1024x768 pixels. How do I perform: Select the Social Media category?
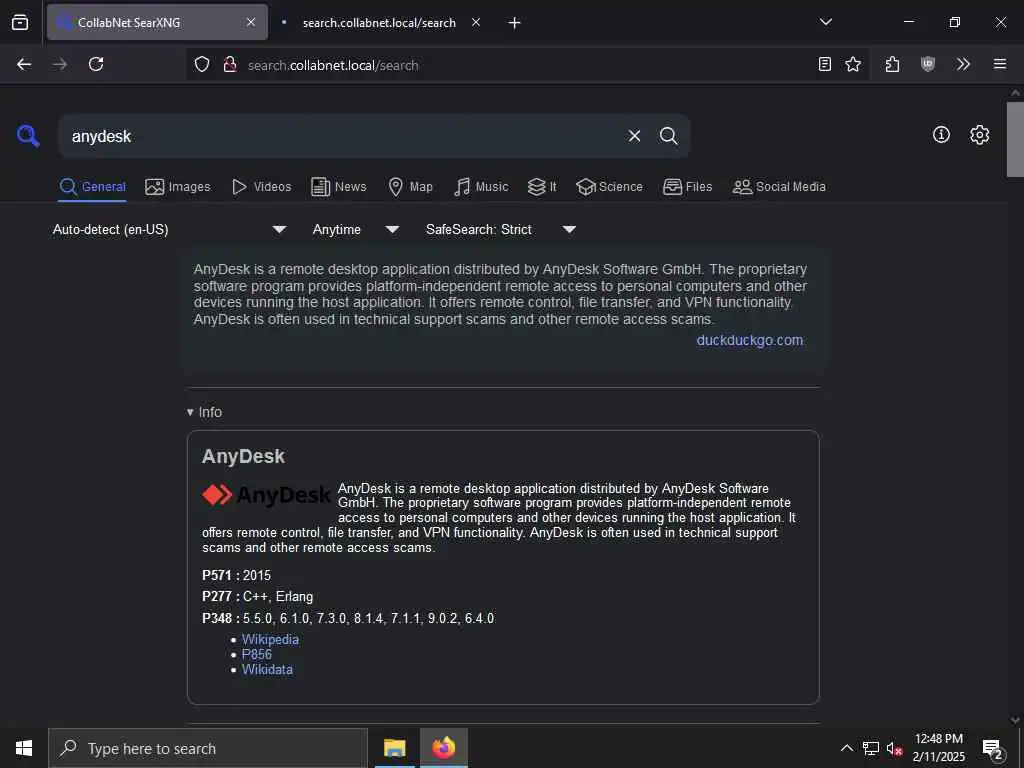tap(779, 187)
